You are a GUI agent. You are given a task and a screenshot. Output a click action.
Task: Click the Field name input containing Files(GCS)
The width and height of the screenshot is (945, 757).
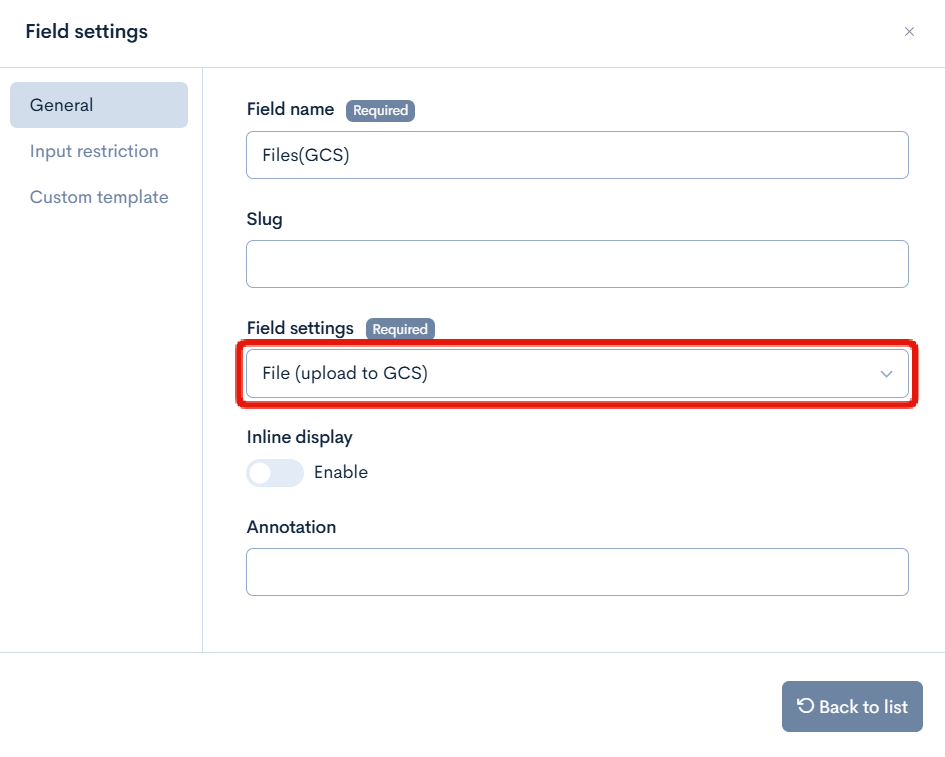[x=576, y=155]
